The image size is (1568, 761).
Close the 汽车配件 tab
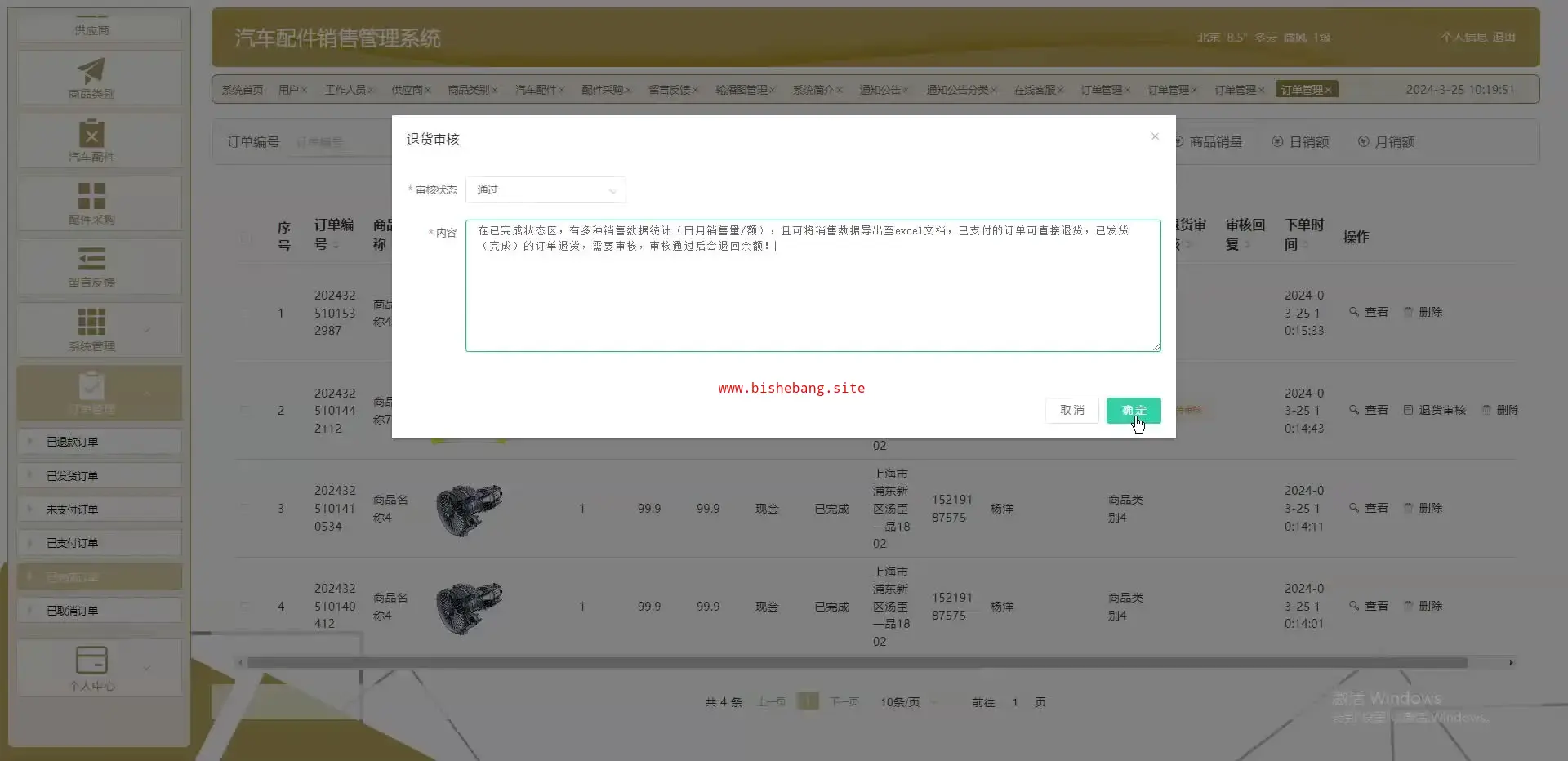point(562,90)
